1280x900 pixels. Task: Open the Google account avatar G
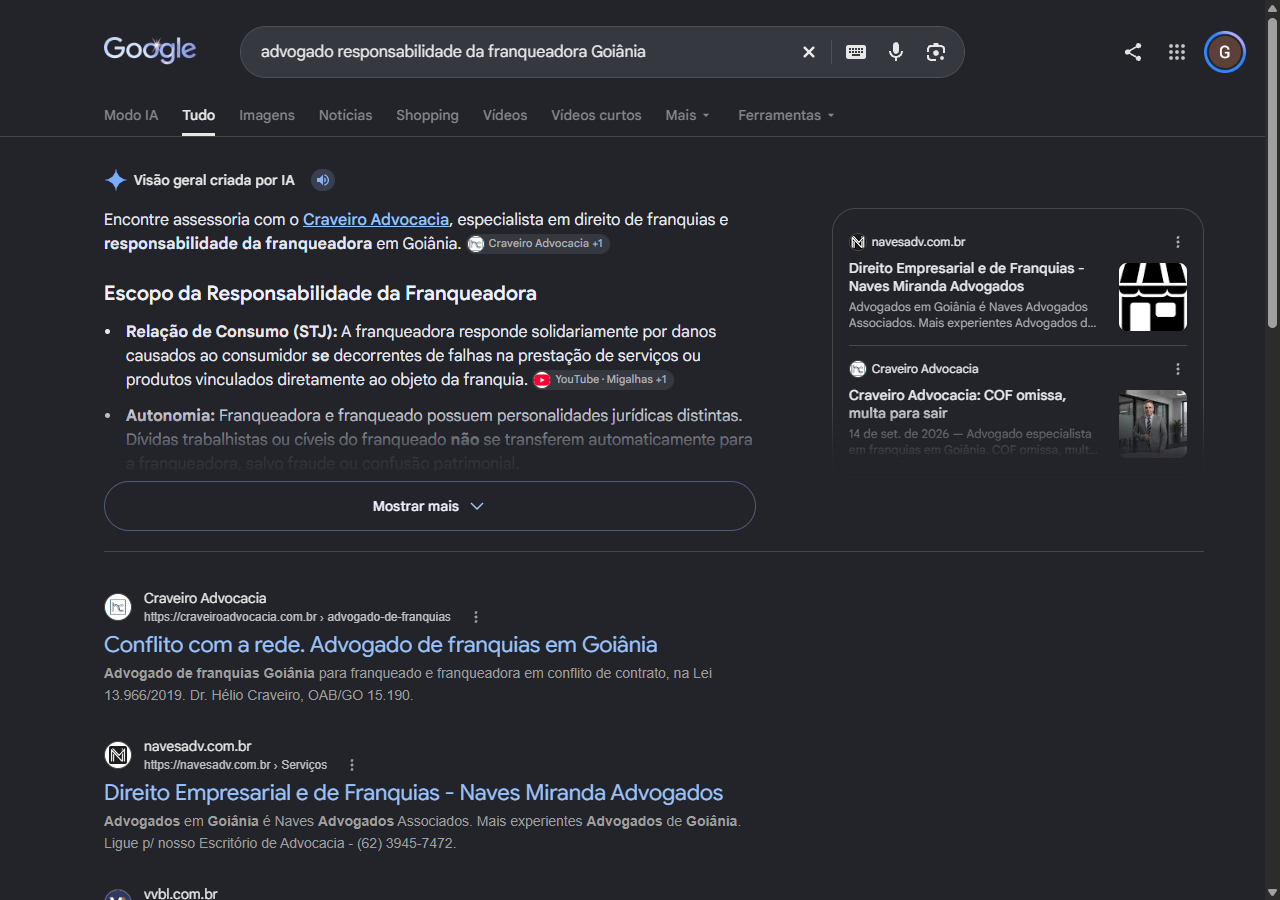(x=1225, y=52)
